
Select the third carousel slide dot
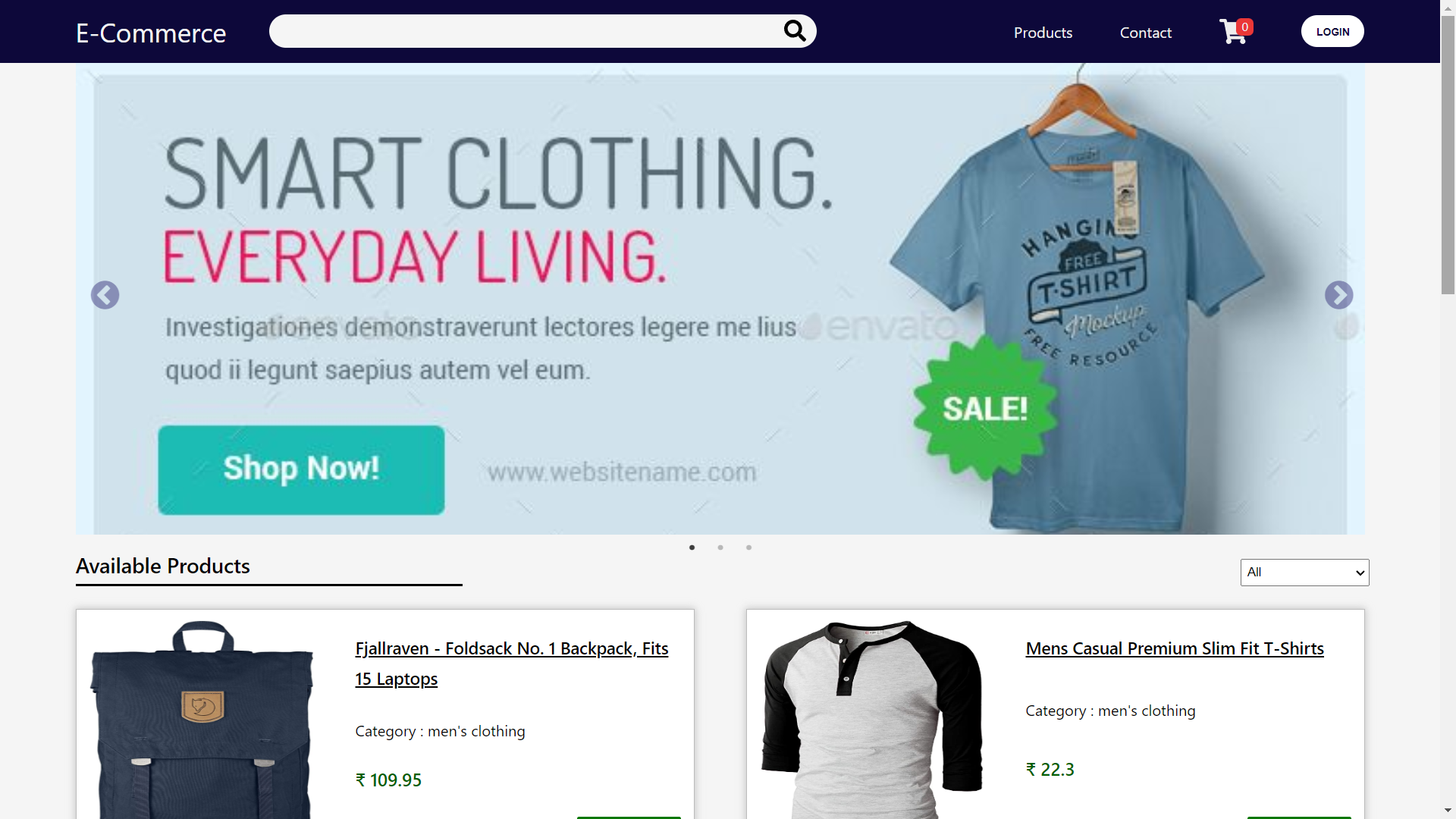pyautogui.click(x=748, y=547)
